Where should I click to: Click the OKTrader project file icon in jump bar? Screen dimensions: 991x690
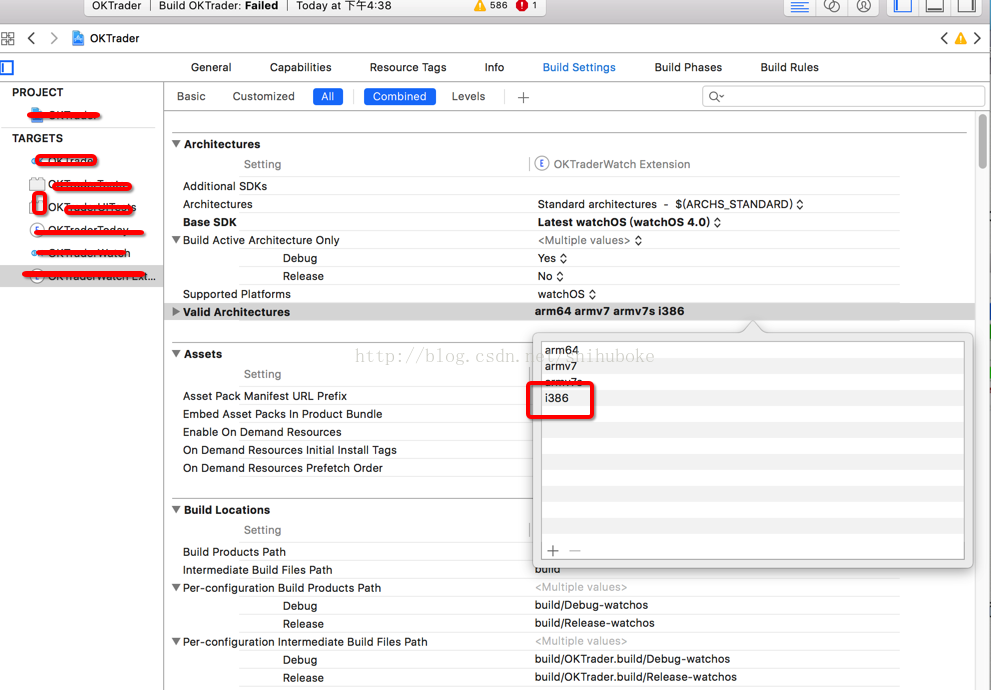tap(78, 39)
